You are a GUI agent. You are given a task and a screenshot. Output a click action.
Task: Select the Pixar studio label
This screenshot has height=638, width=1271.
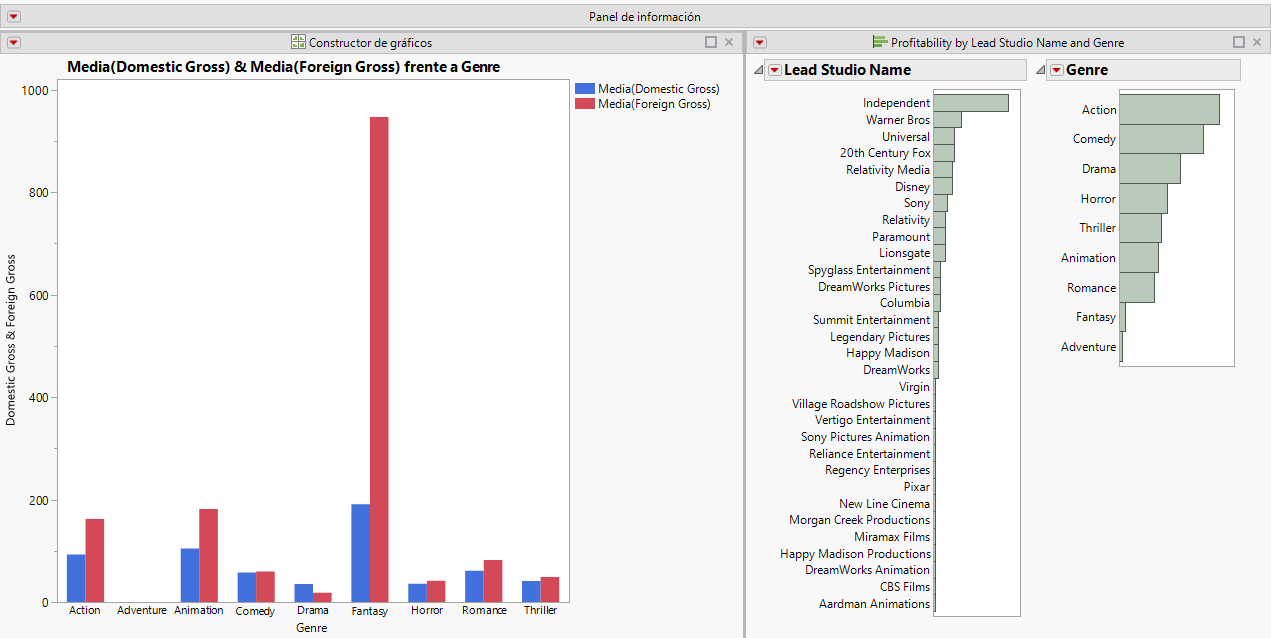916,486
